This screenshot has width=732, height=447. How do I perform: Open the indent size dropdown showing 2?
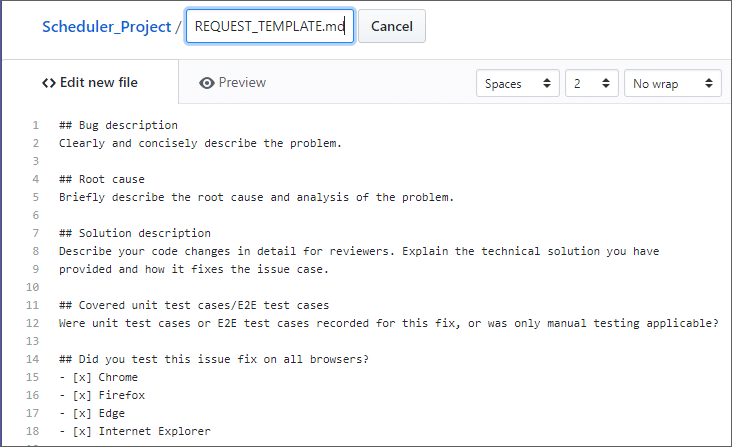tap(591, 83)
